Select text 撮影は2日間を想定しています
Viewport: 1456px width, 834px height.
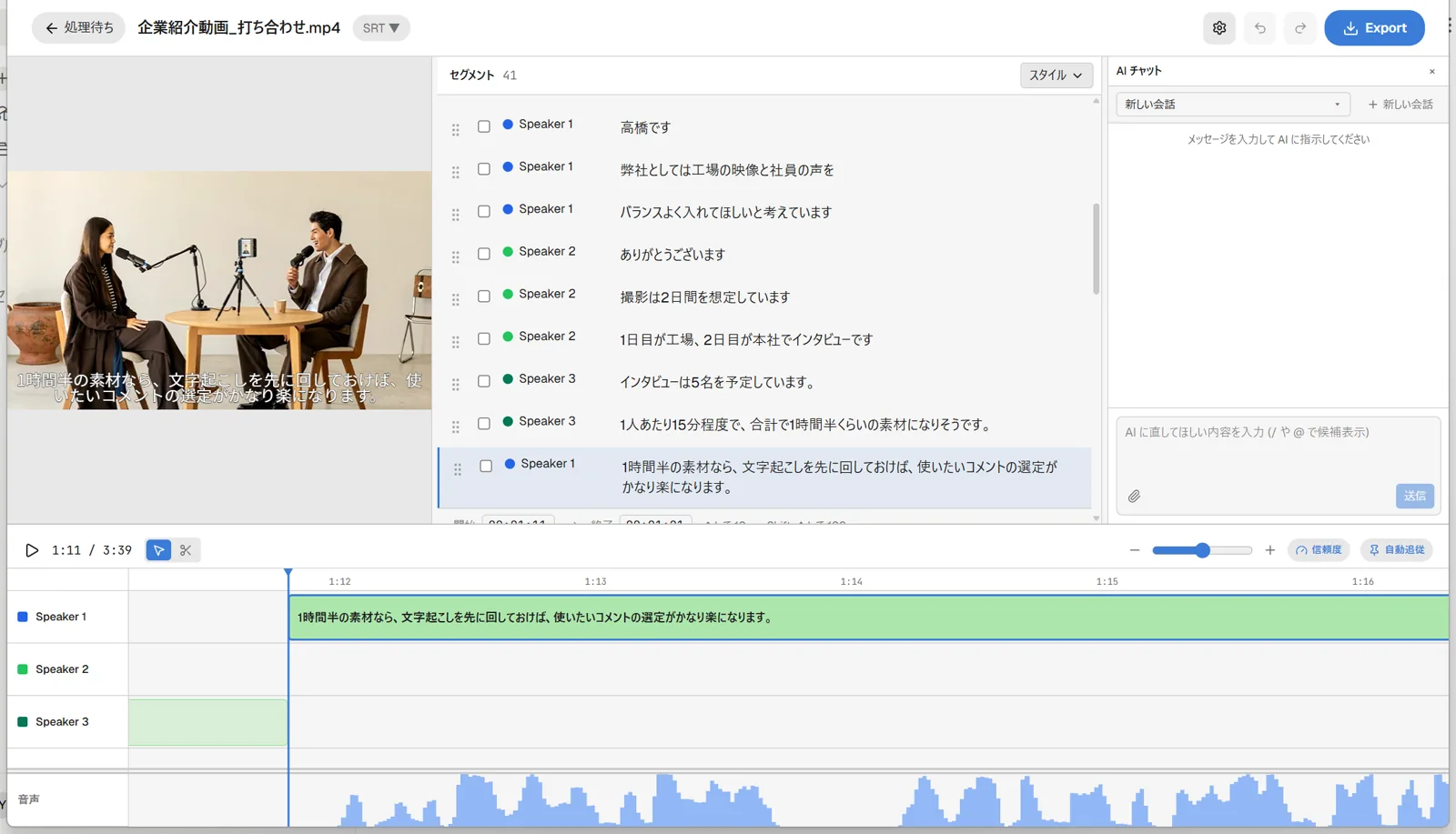705,297
